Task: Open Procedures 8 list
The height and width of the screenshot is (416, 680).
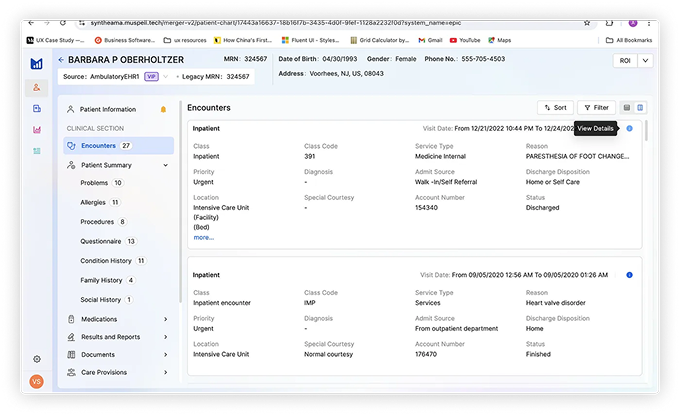Action: click(103, 222)
